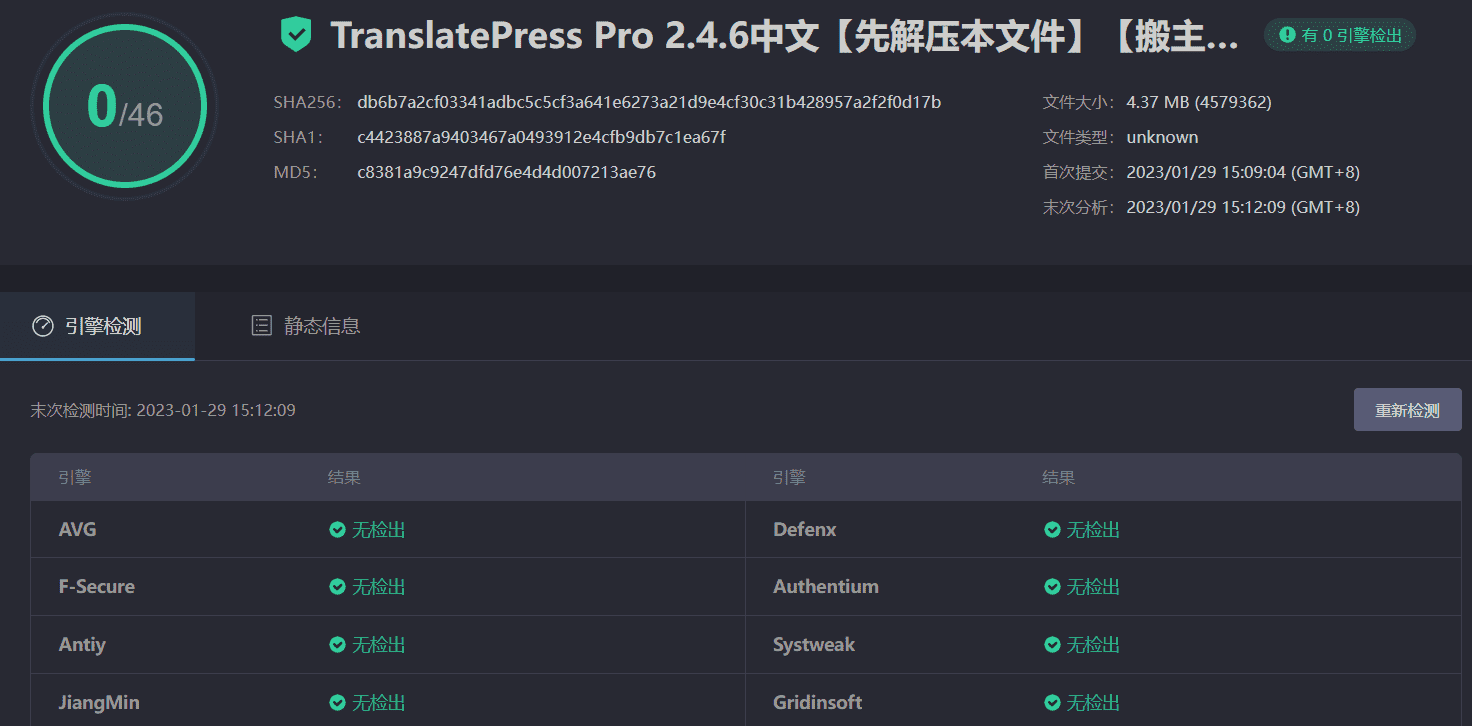This screenshot has height=726, width=1472.
Task: Click the right 结果 column header
Action: [1059, 478]
